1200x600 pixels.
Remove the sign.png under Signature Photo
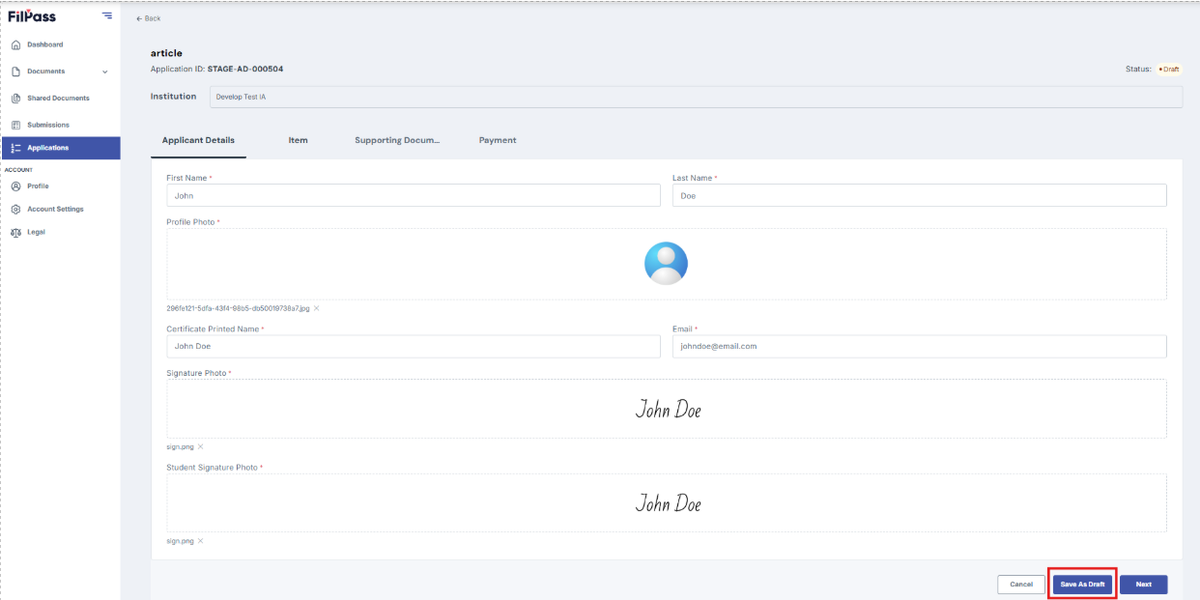click(x=200, y=447)
